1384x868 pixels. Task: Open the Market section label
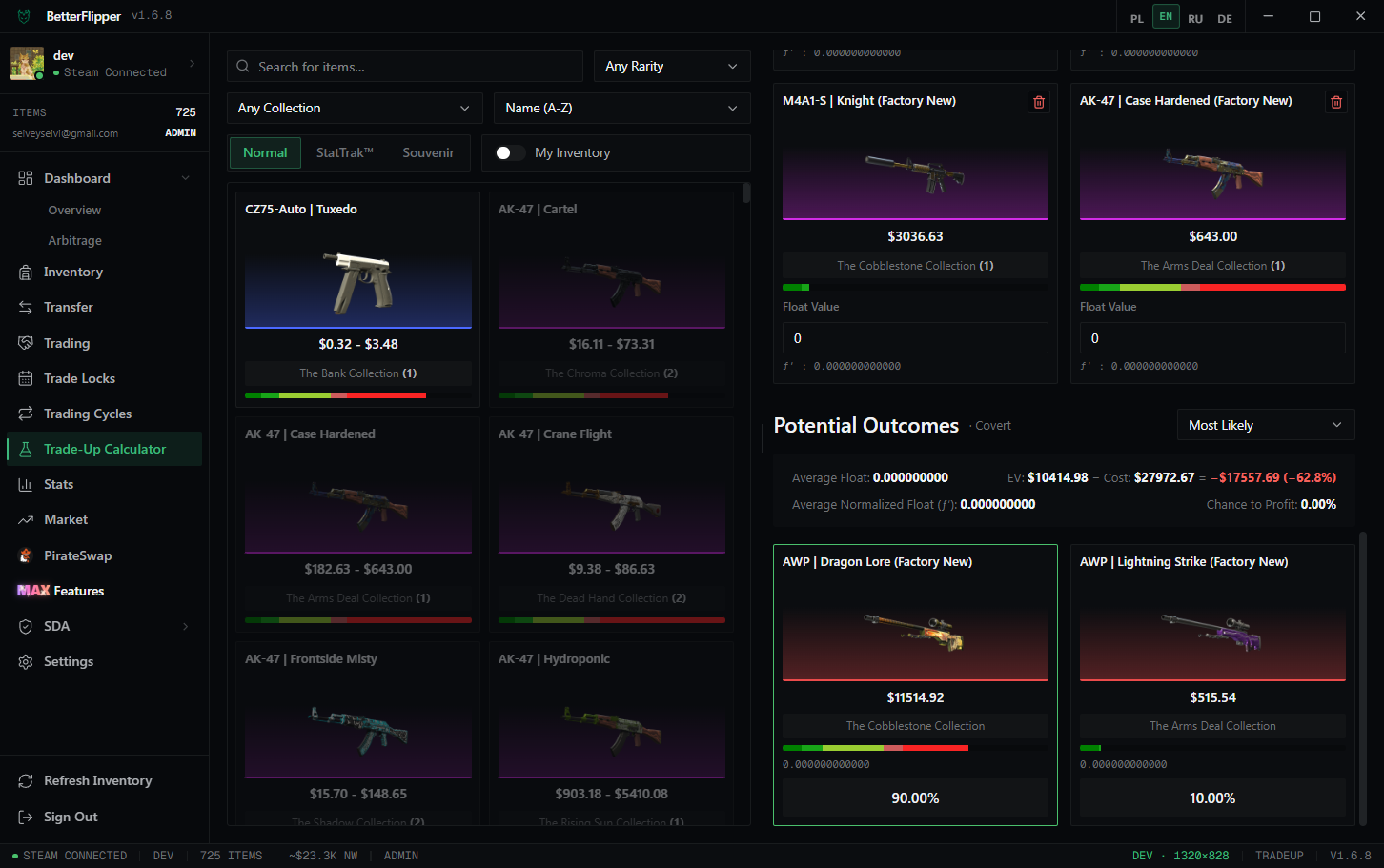point(66,519)
